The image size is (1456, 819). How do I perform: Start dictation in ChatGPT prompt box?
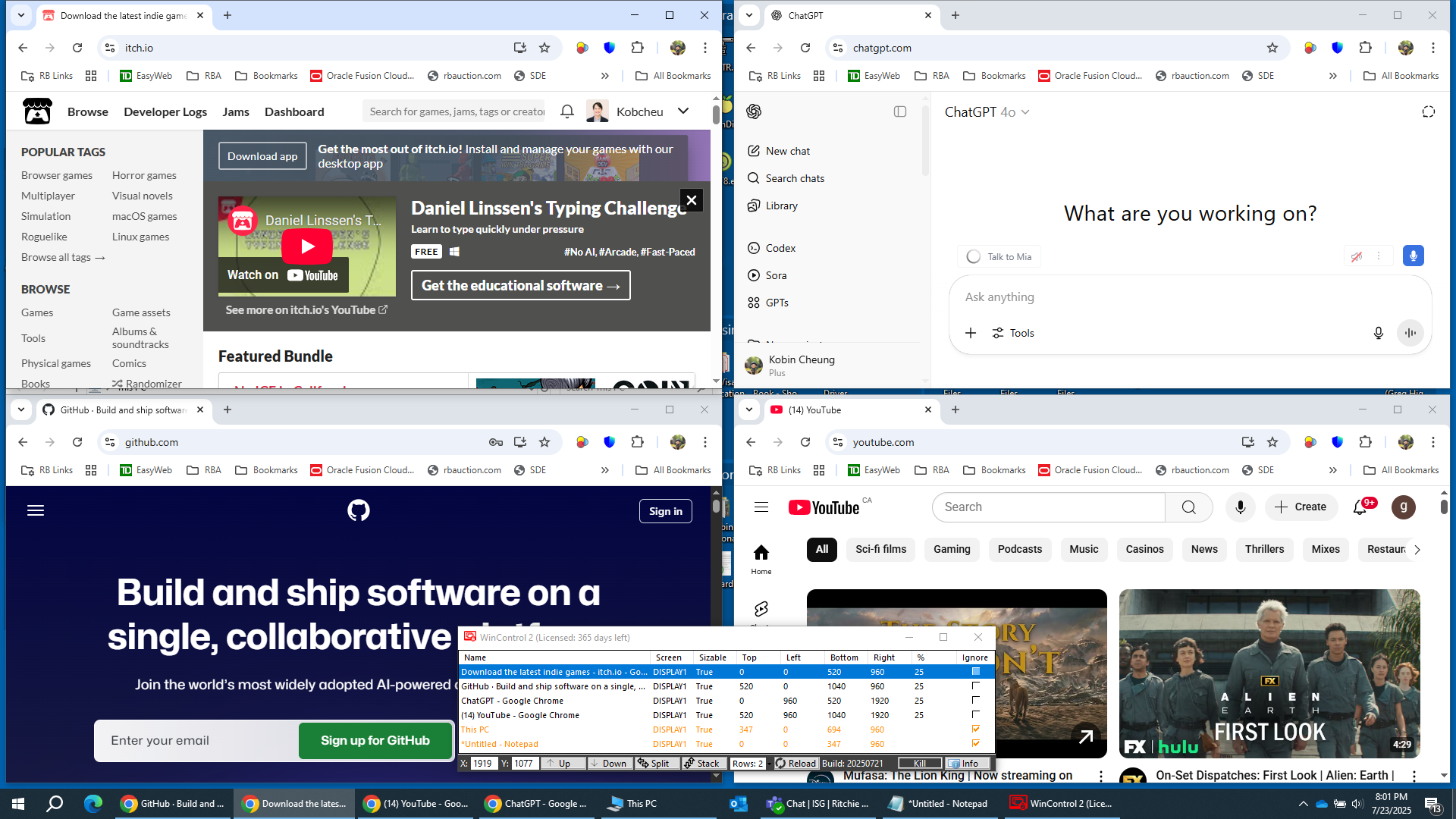tap(1379, 333)
